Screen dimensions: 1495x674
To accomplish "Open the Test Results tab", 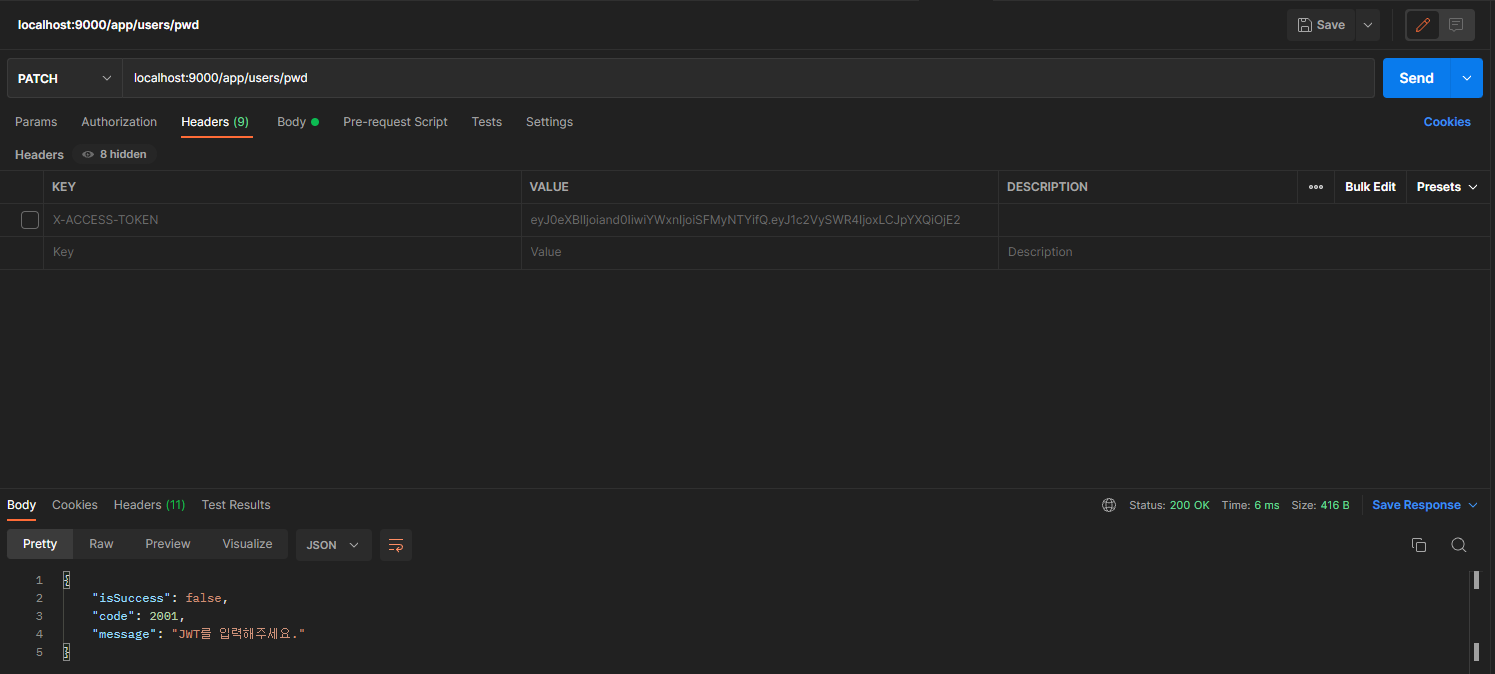I will point(236,505).
